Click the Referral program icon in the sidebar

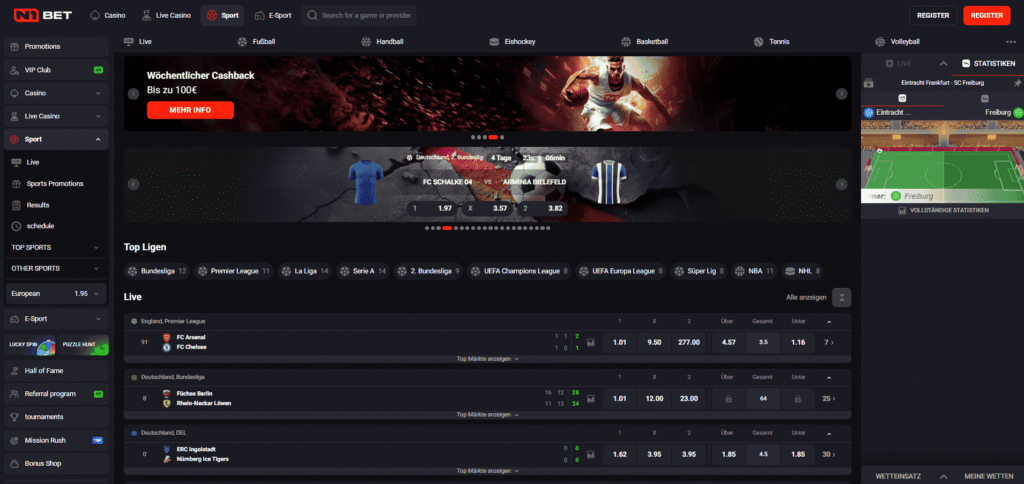point(14,394)
